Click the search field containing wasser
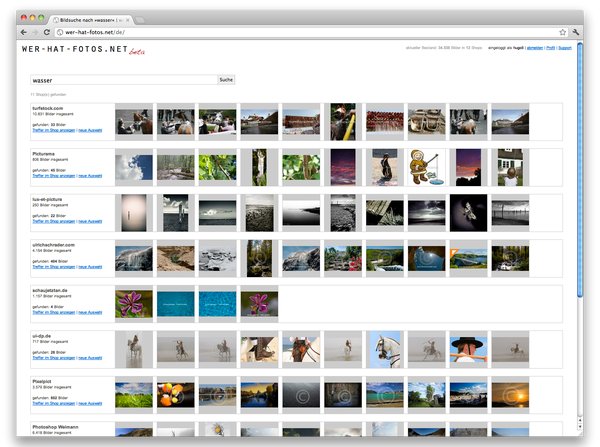This screenshot has width=600, height=447. pyautogui.click(x=124, y=80)
